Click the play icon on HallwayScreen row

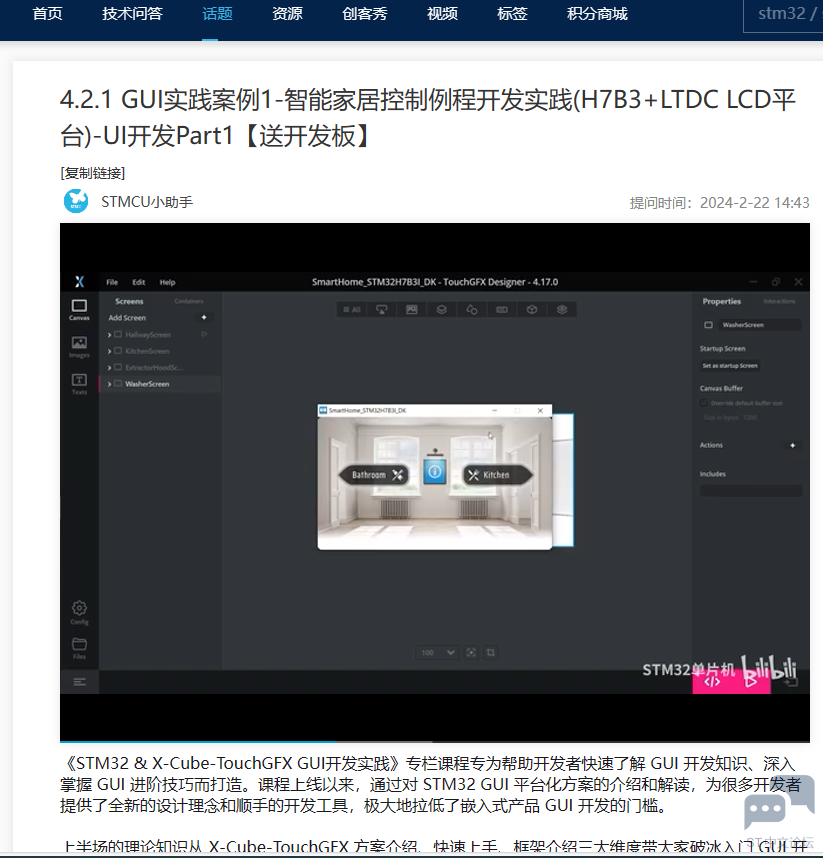204,334
